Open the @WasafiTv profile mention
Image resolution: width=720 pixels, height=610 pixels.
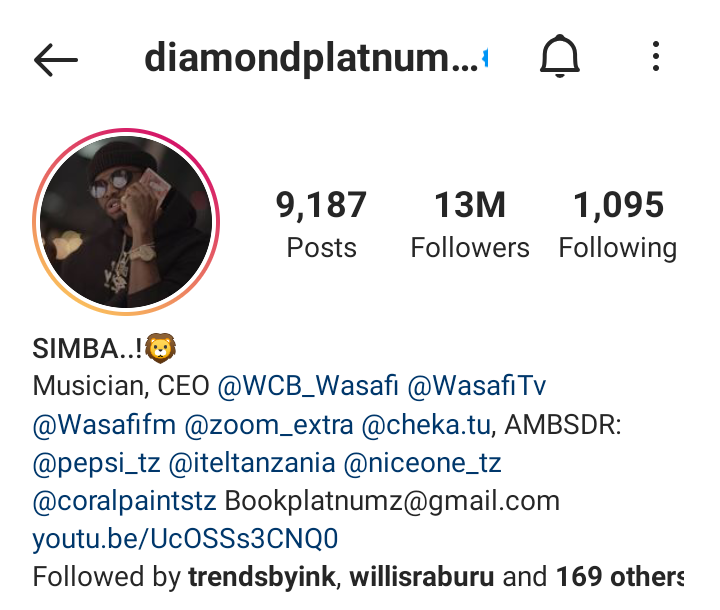coord(477,385)
